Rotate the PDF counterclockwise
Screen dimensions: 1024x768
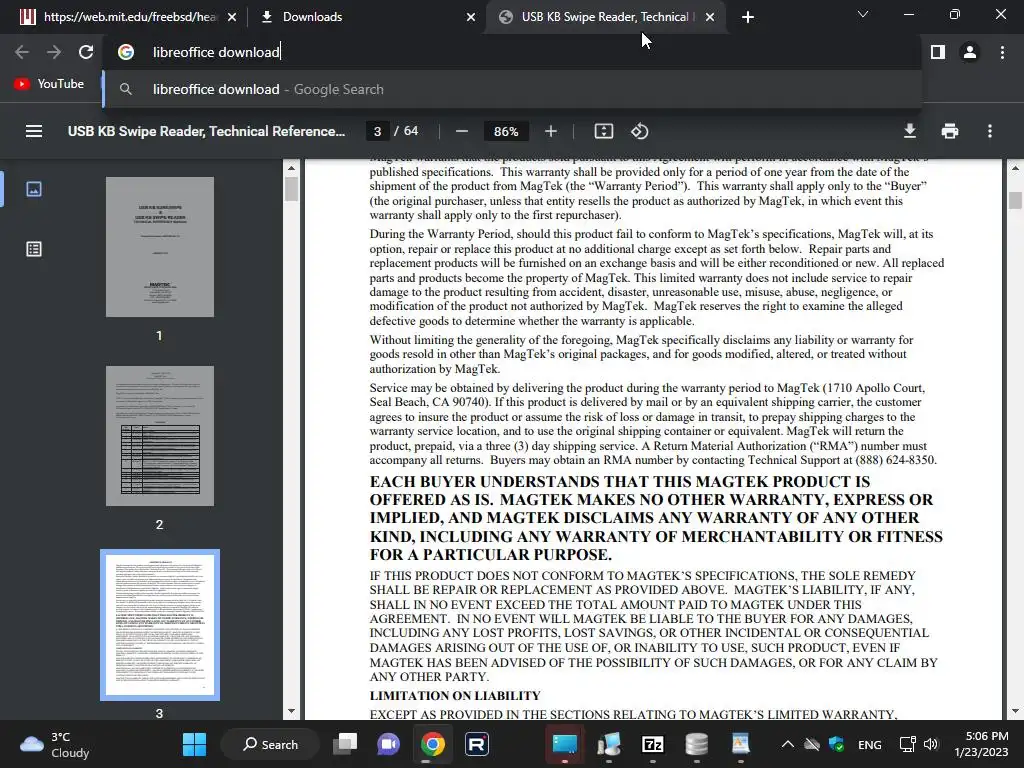click(639, 131)
